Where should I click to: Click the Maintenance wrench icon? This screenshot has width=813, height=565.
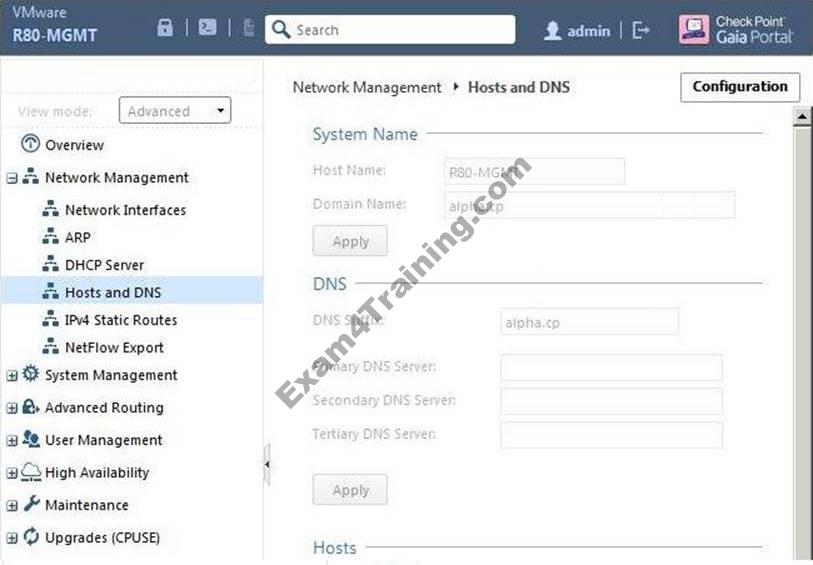point(31,505)
